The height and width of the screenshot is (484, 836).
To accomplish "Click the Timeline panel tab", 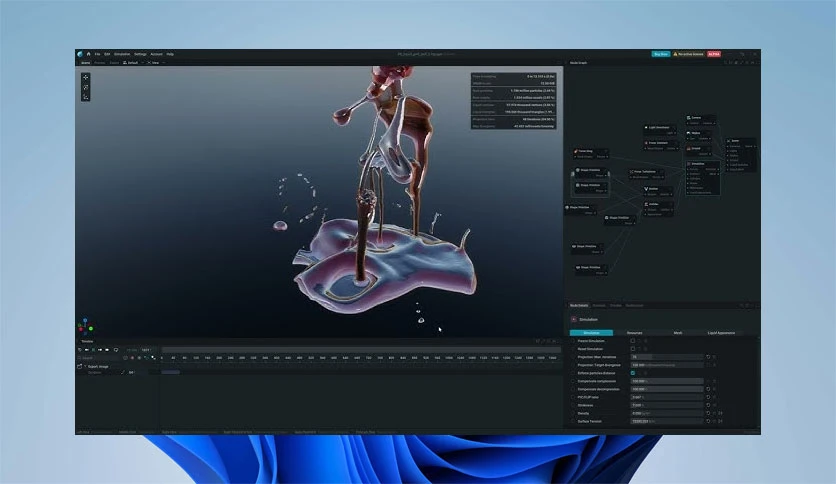I will 87,341.
